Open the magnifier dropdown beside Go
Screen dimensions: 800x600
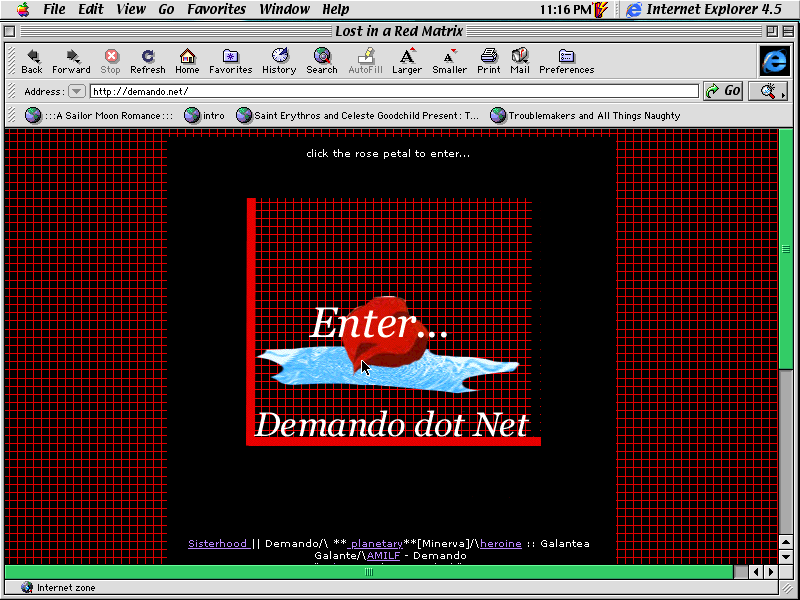[767, 91]
